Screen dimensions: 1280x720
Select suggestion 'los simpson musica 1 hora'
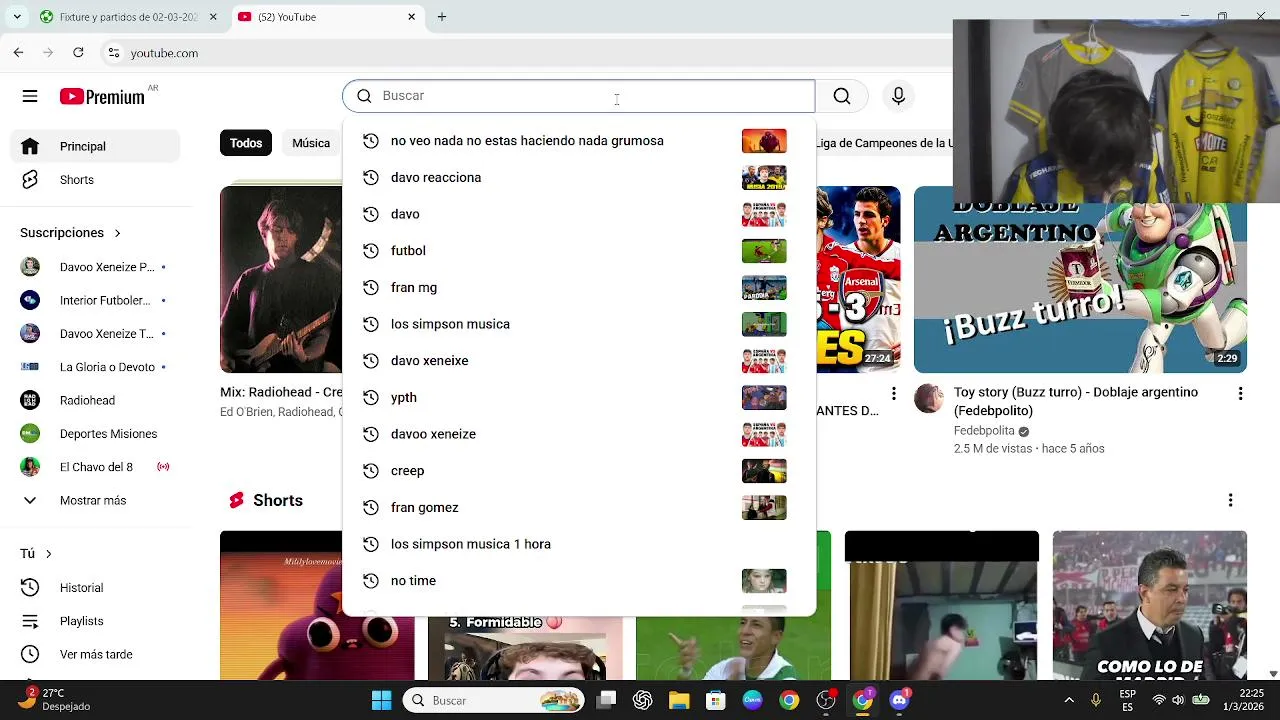579,544
